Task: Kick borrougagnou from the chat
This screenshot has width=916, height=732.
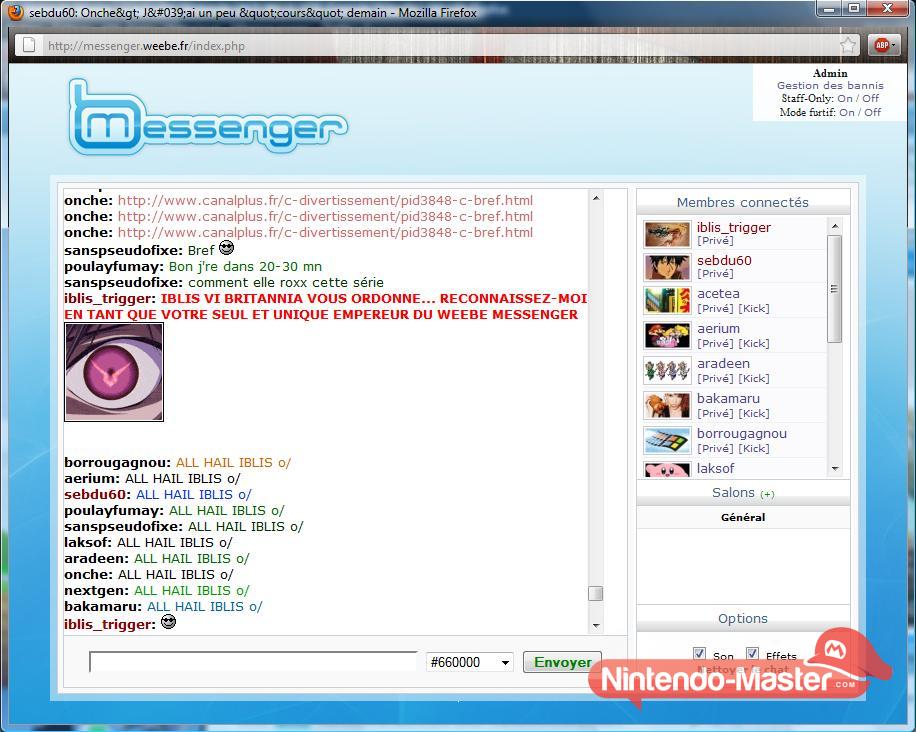Action: (x=754, y=449)
